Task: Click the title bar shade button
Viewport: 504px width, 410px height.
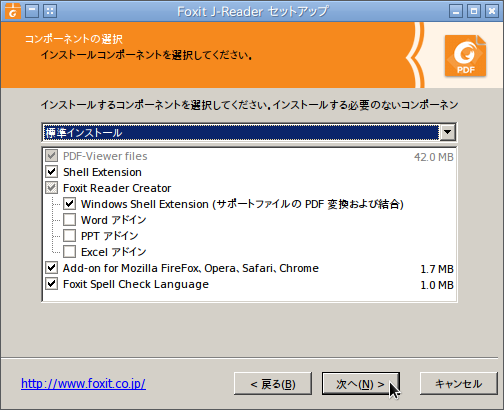Action: coord(32,11)
